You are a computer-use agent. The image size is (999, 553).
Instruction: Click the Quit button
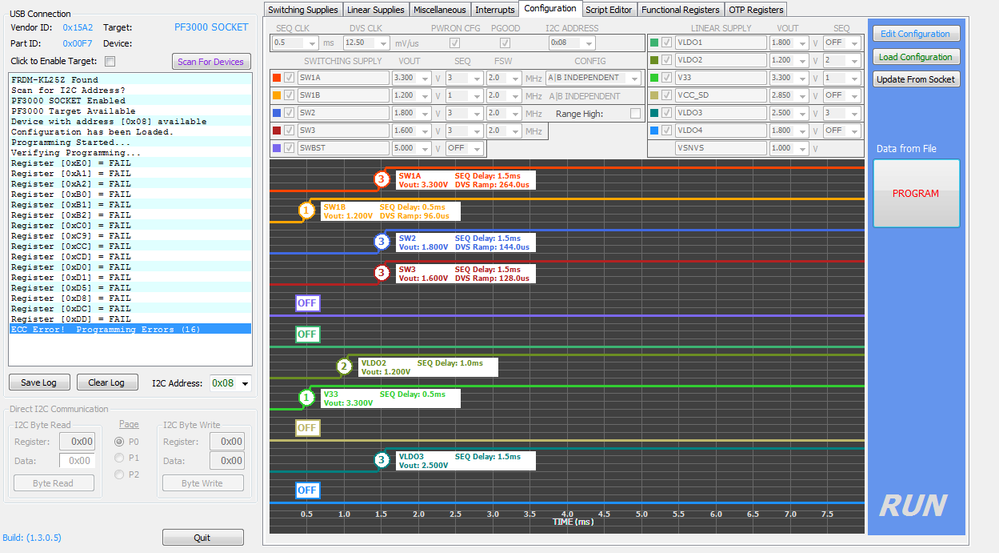(x=202, y=538)
